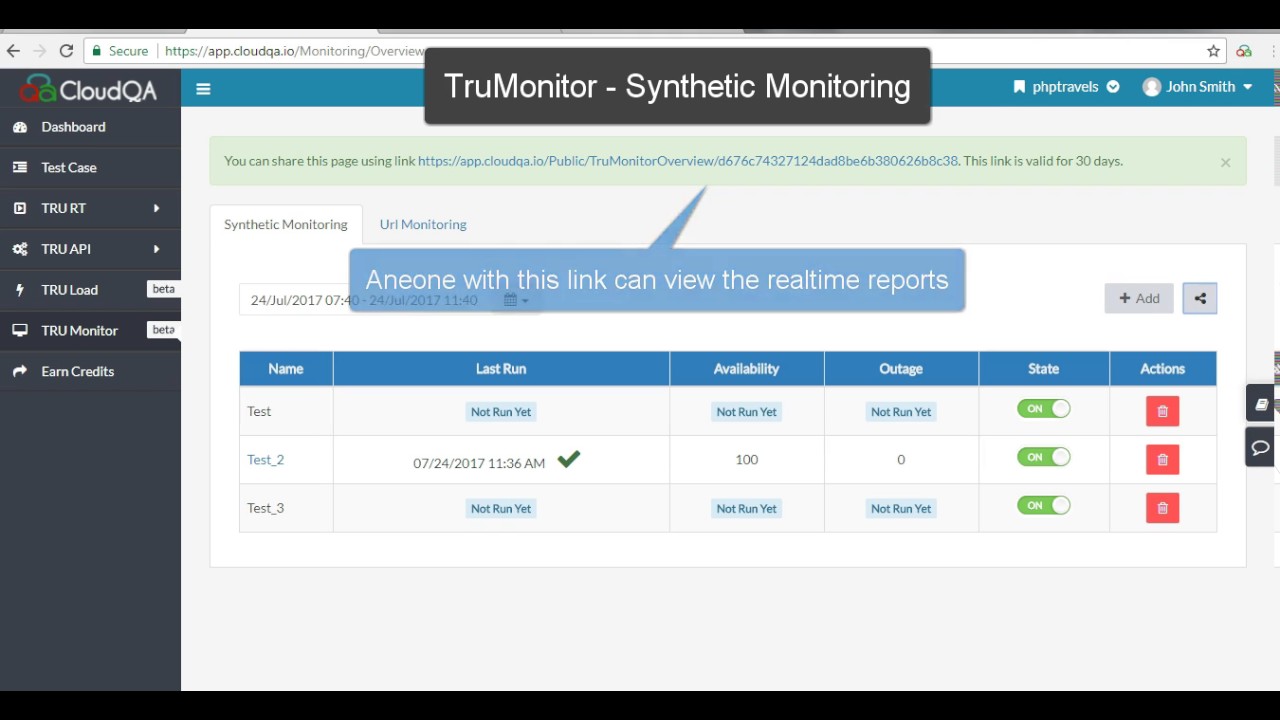Viewport: 1280px width, 720px height.
Task: Toggle the ON switch for Test
Action: tap(1044, 409)
